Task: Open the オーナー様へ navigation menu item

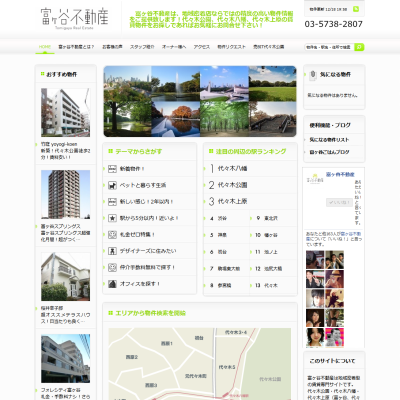Action: (174, 47)
